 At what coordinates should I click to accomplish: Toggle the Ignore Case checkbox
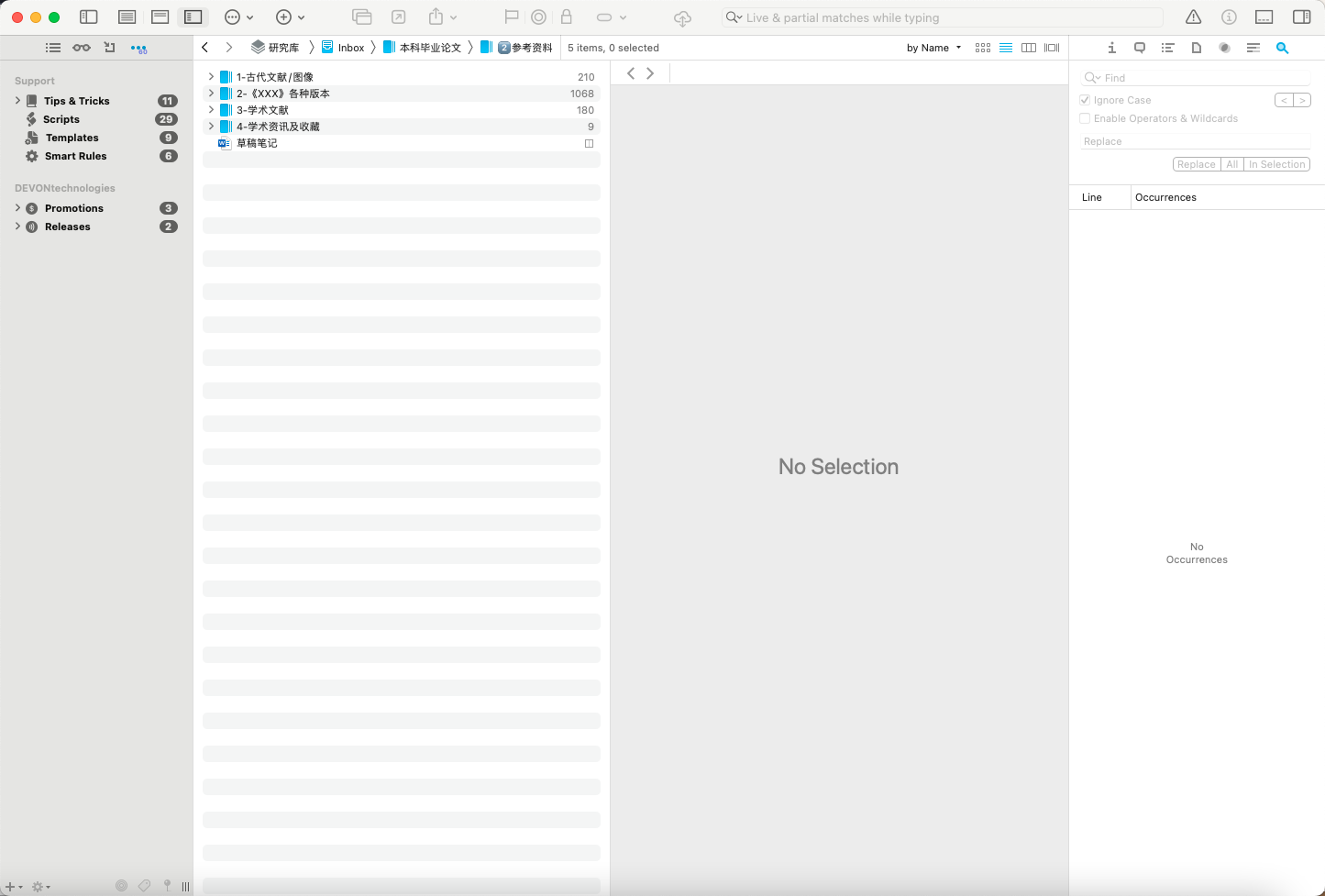(x=1085, y=100)
